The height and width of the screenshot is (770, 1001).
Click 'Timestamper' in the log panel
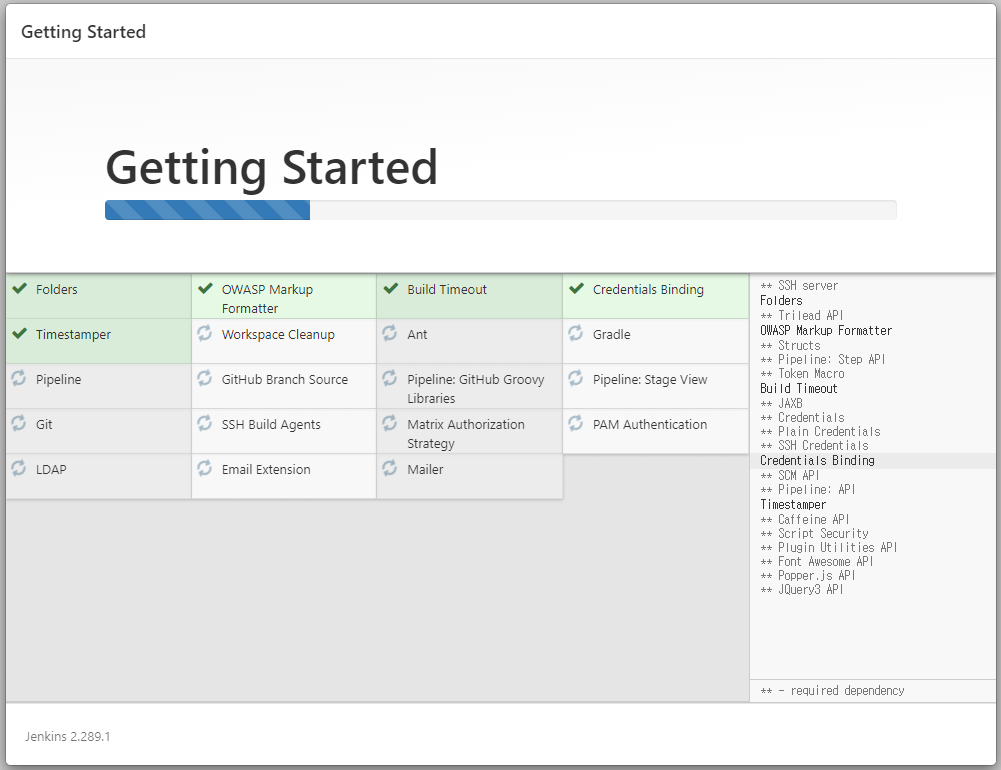pos(793,504)
